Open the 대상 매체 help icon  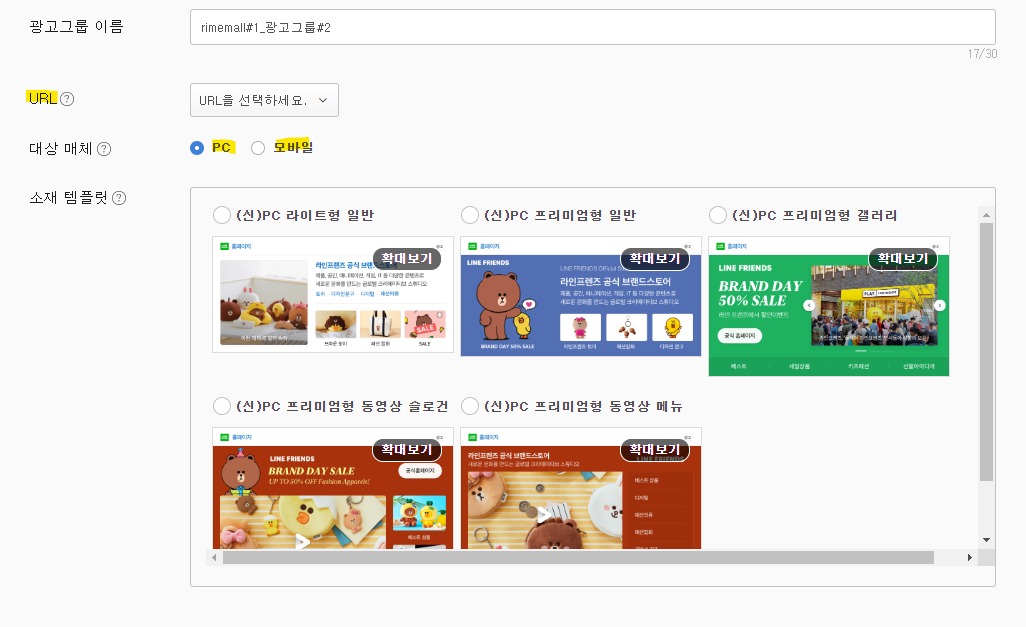104,149
